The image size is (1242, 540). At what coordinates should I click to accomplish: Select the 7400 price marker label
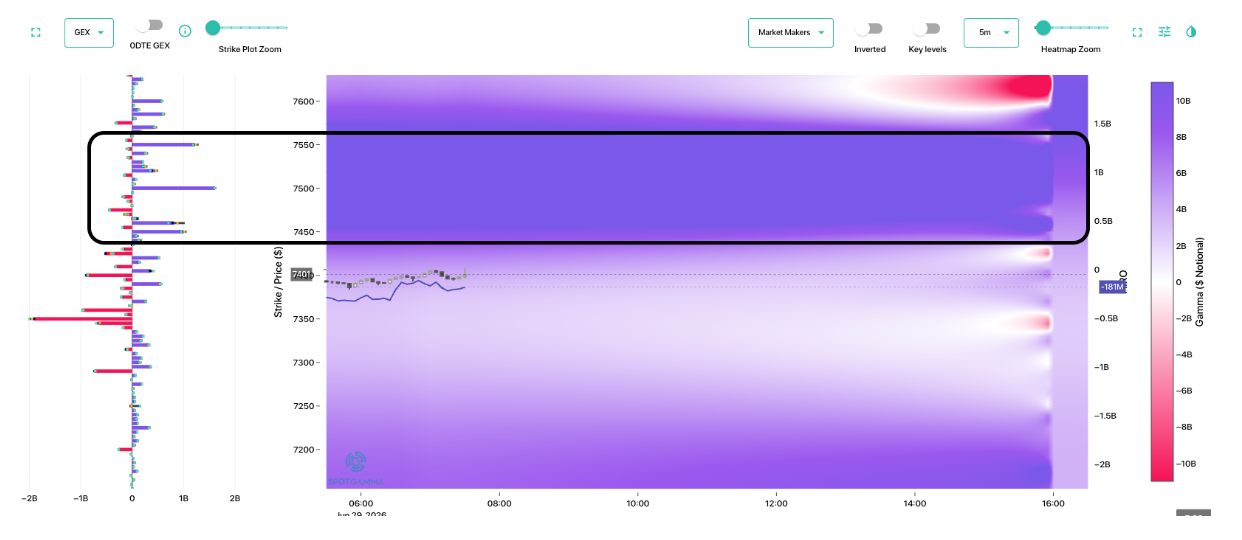[x=302, y=275]
